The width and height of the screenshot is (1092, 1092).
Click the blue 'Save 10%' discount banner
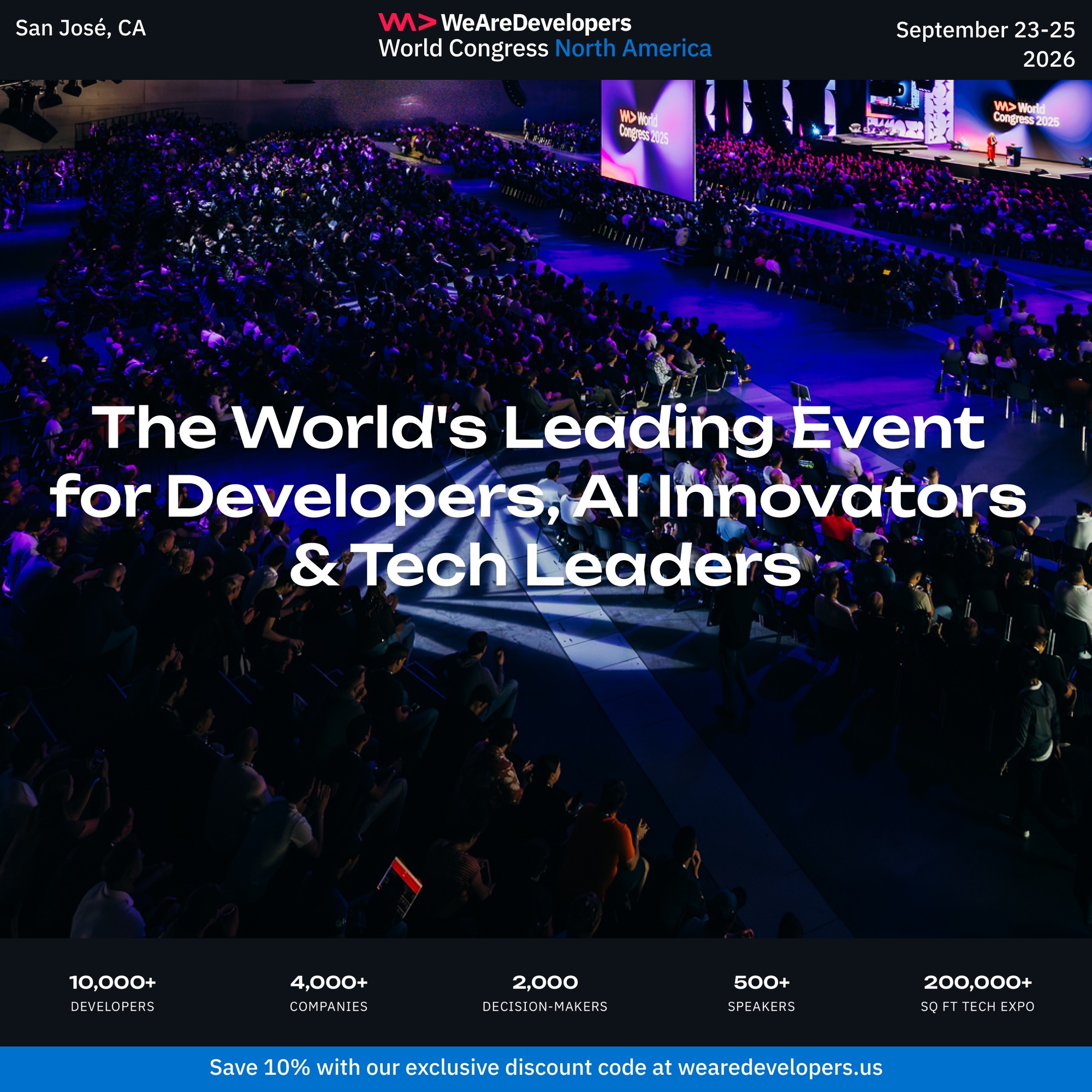[546, 1069]
